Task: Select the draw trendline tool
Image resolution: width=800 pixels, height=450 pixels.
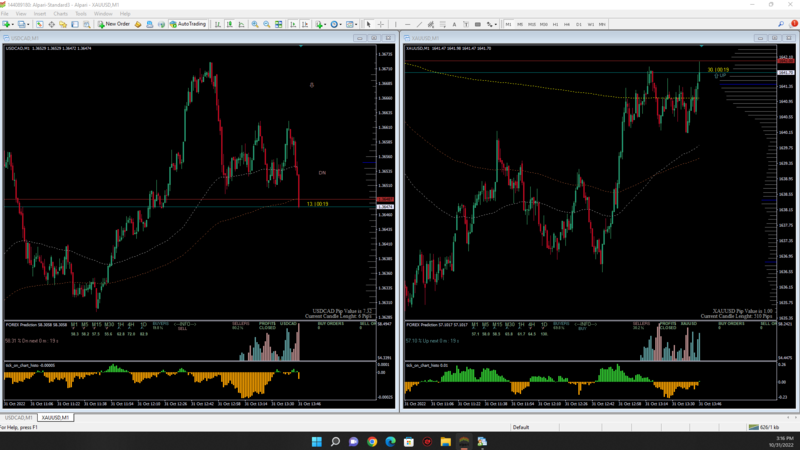Action: 419,24
